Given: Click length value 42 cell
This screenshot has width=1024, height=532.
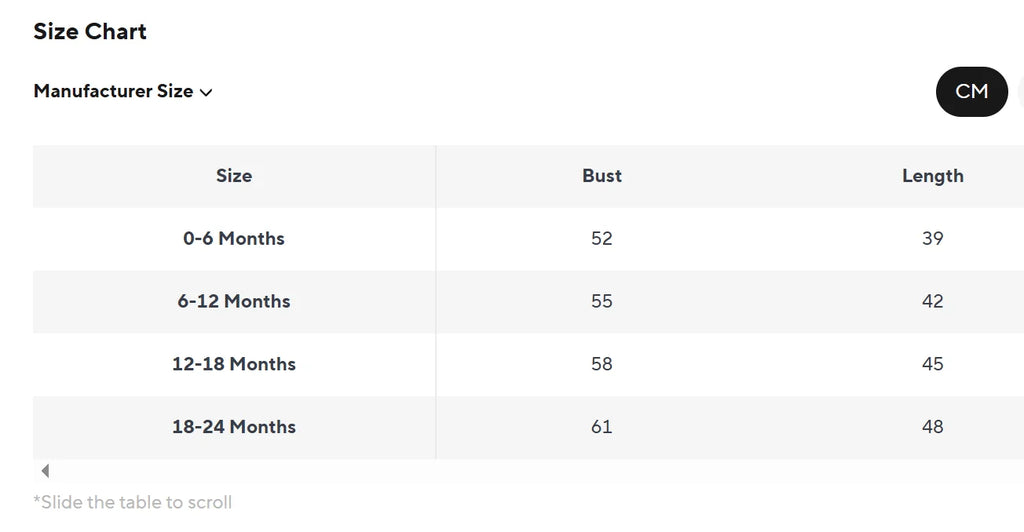Looking at the screenshot, I should [x=933, y=302].
